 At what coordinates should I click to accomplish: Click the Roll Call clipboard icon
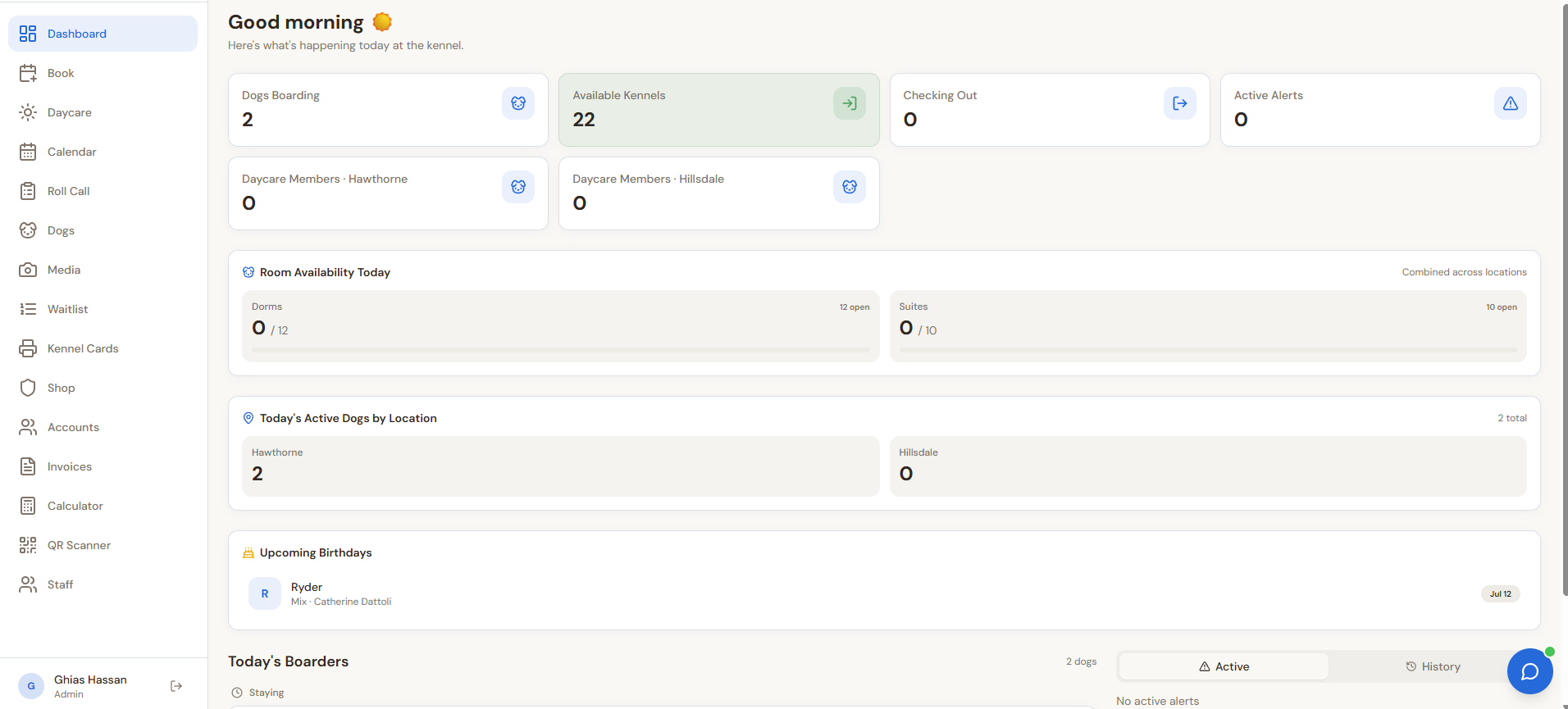(x=28, y=191)
